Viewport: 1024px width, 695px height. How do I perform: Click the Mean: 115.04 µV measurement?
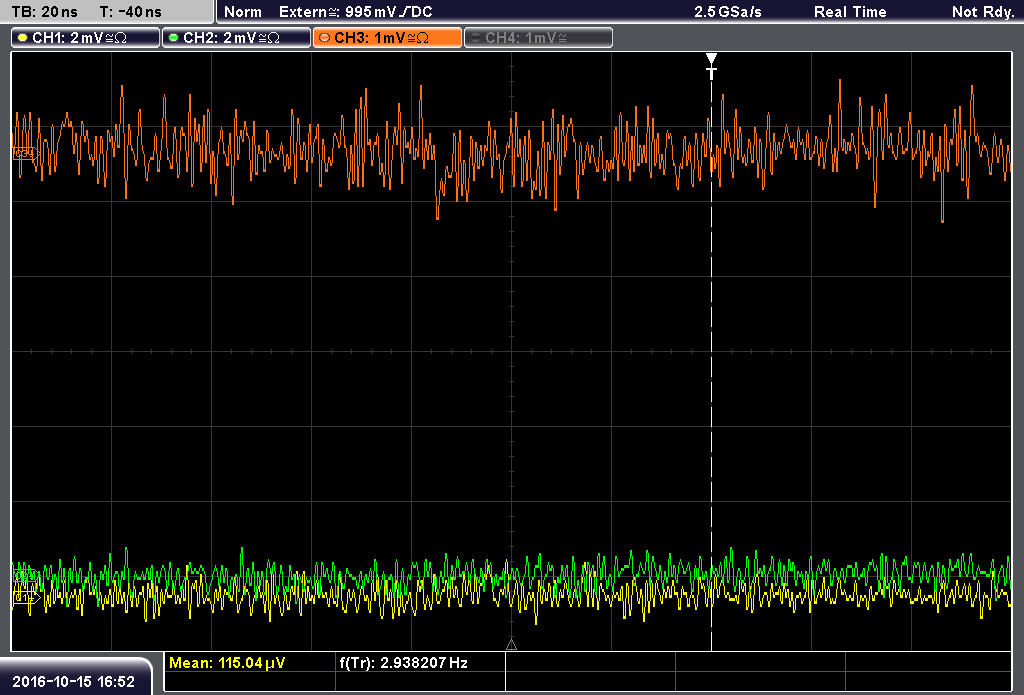[x=227, y=663]
